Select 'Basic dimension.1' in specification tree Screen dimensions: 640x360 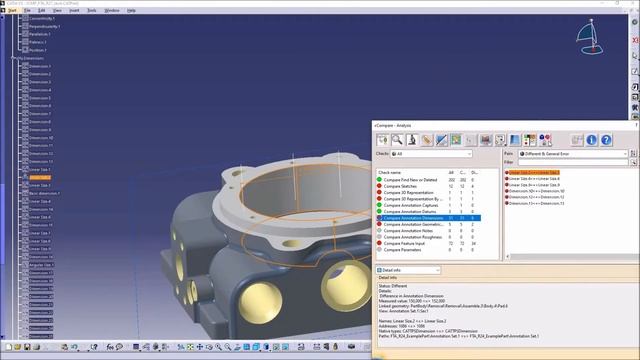tap(44, 193)
